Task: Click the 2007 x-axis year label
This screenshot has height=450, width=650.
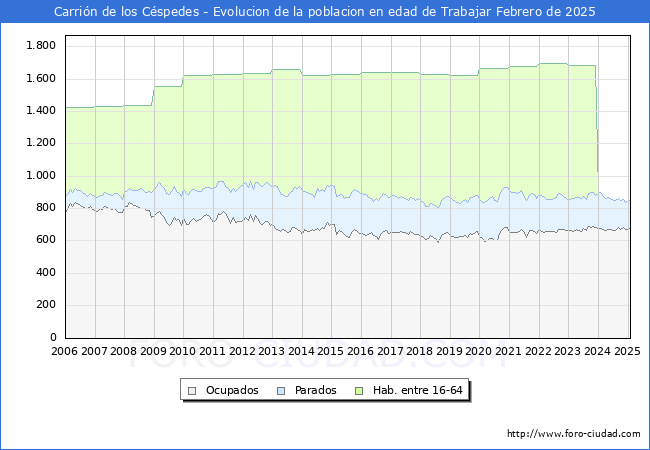Action: coord(94,351)
